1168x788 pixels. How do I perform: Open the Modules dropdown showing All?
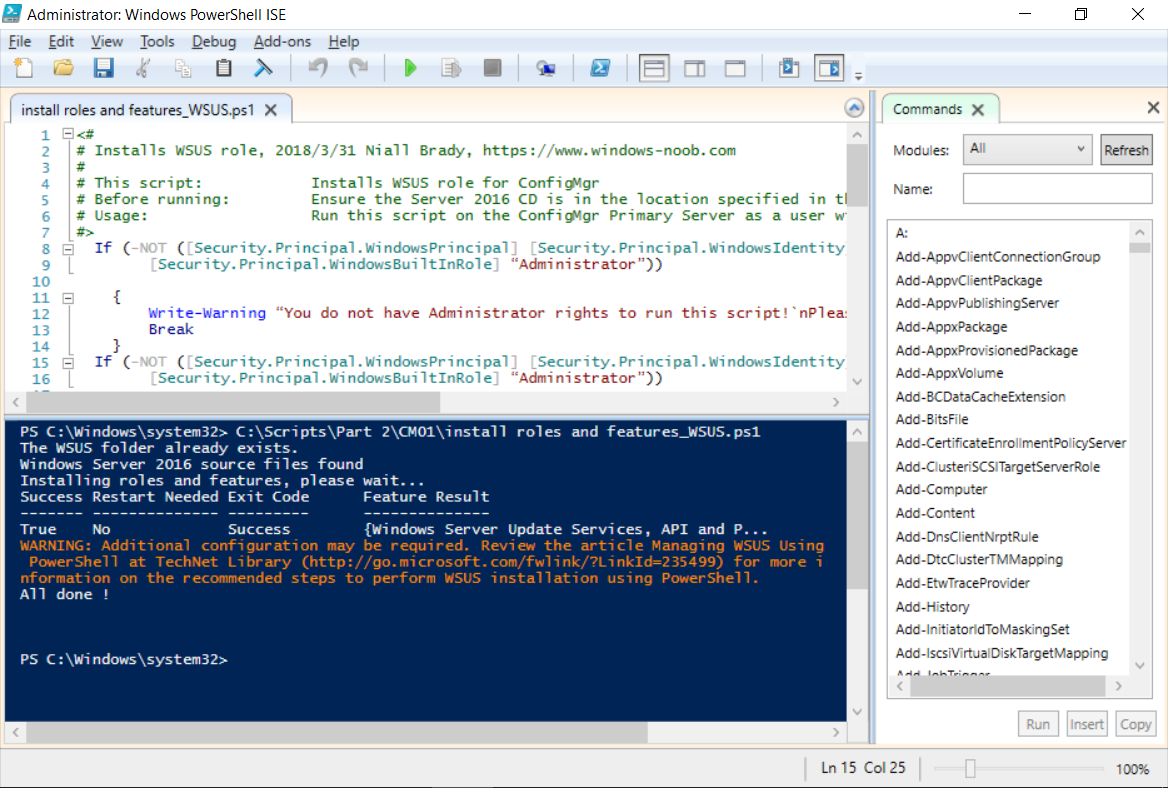pos(1027,149)
